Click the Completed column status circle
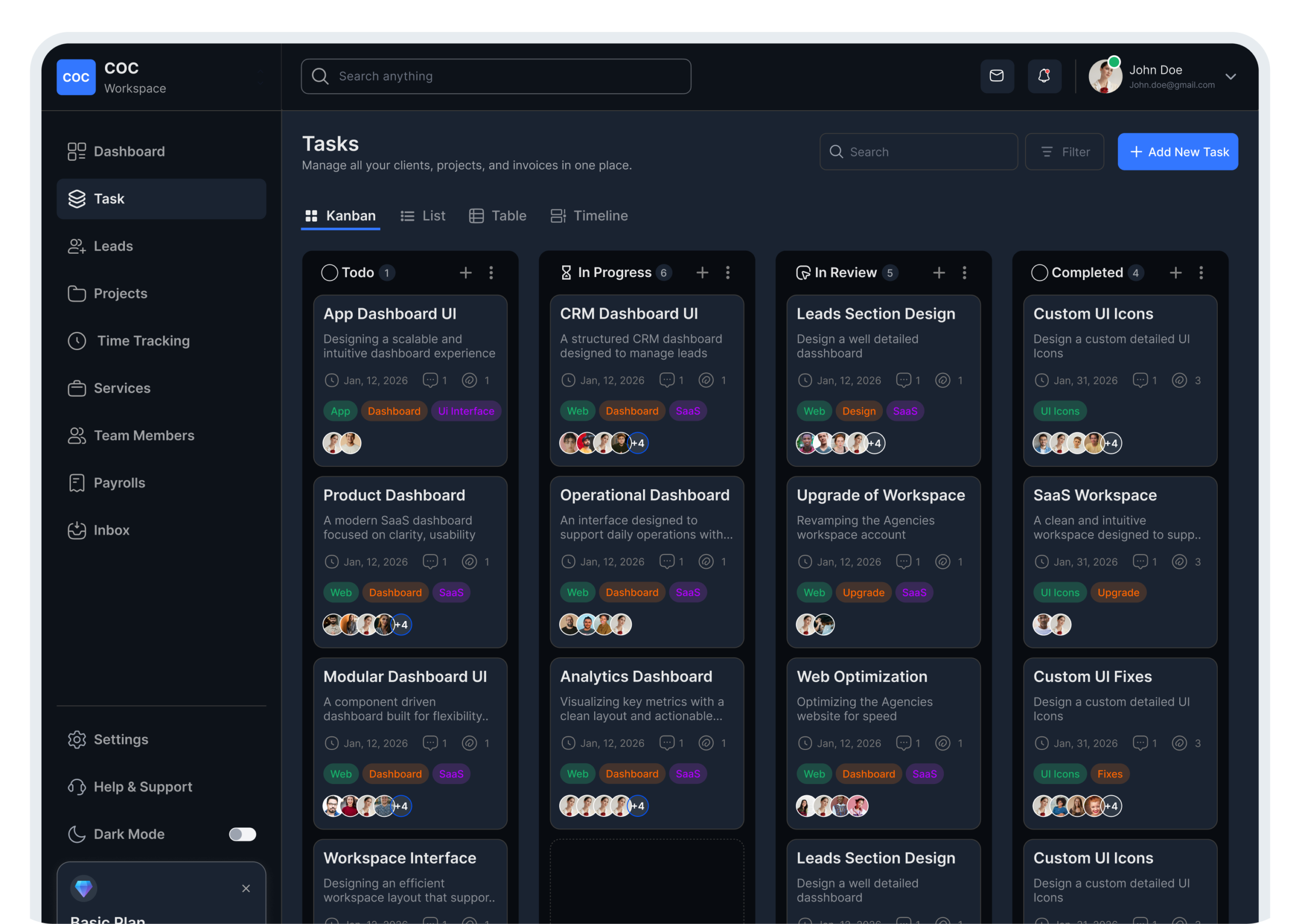The width and height of the screenshot is (1299, 924). (1039, 272)
